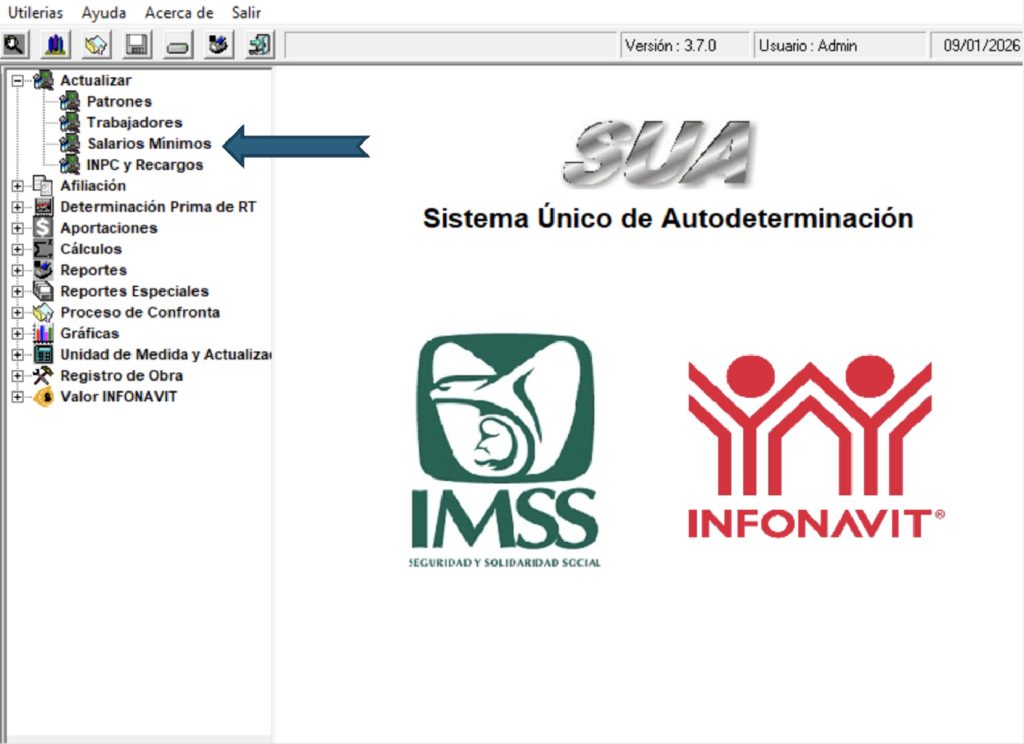Click the Aportaciones dollar sign icon
This screenshot has height=744, width=1024.
[x=43, y=228]
